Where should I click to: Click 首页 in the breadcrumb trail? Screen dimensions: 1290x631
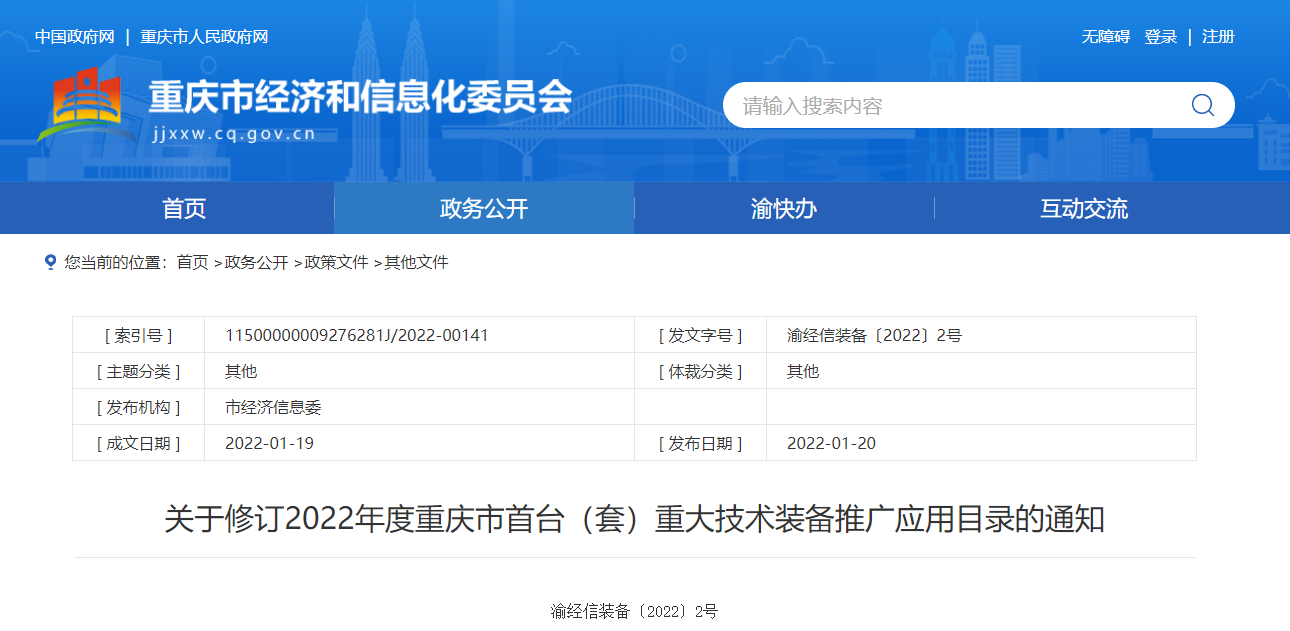[193, 262]
